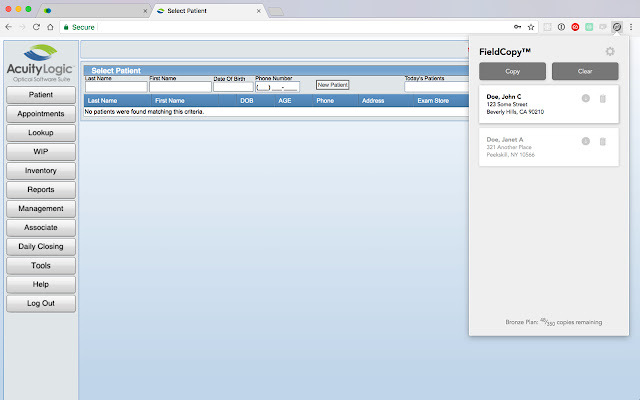Go back to previous page
This screenshot has height=400, width=640.
pos(9,27)
